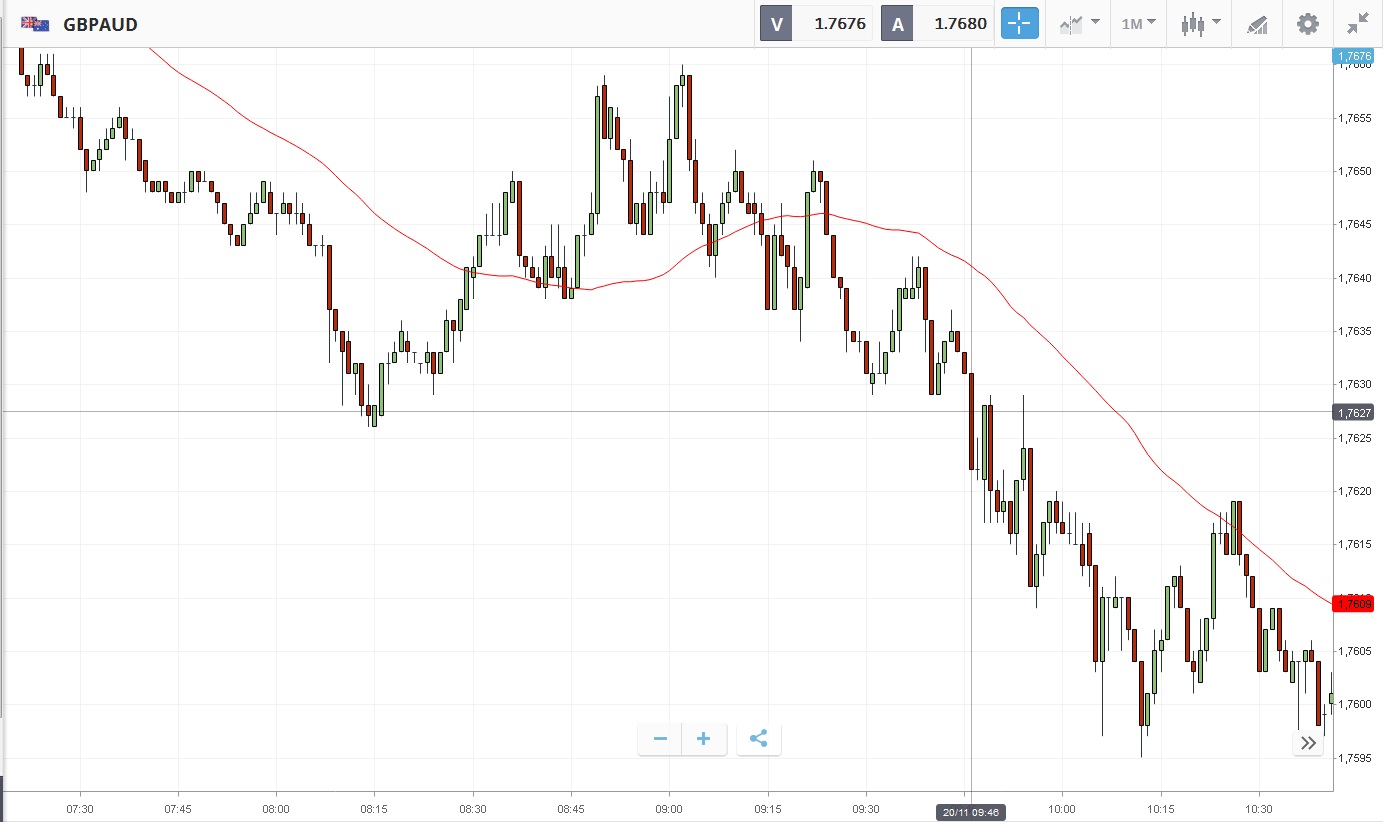Open the candlestick chart type dropdown
This screenshot has height=822, width=1383.
pyautogui.click(x=1200, y=24)
